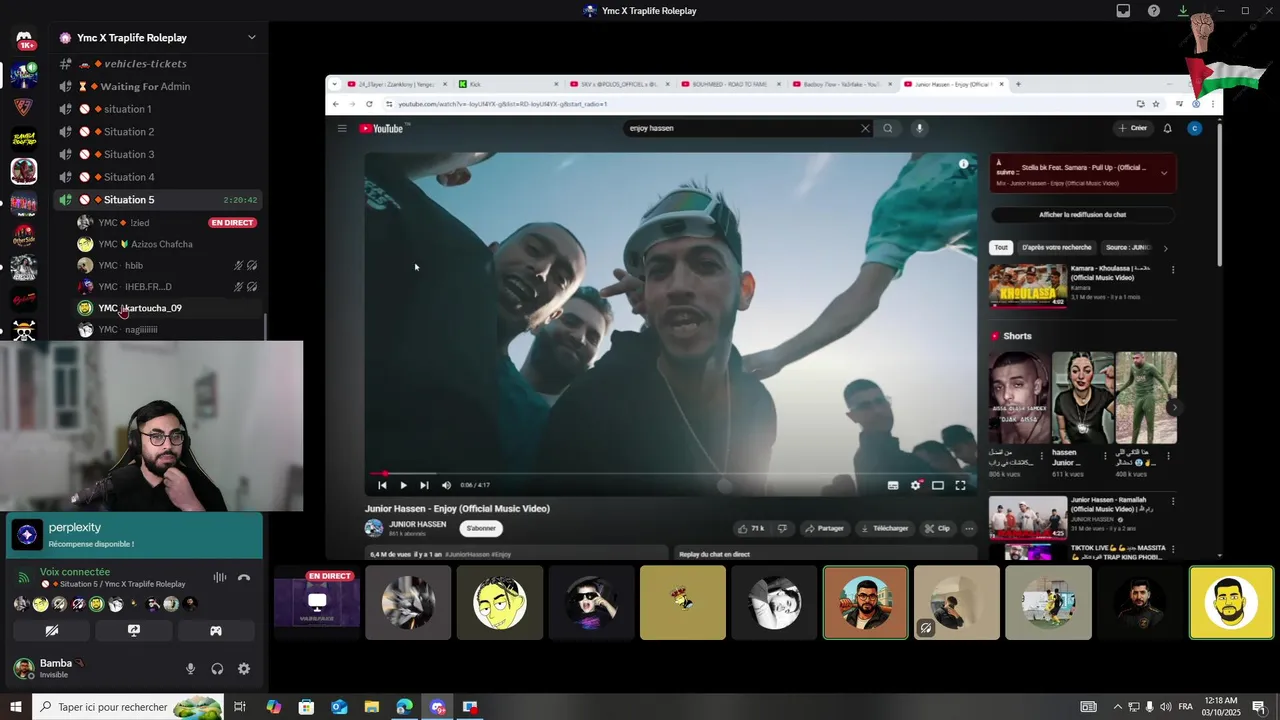The image size is (1280, 720).
Task: Join the Situation 2 voice channel
Action: [x=159, y=132]
